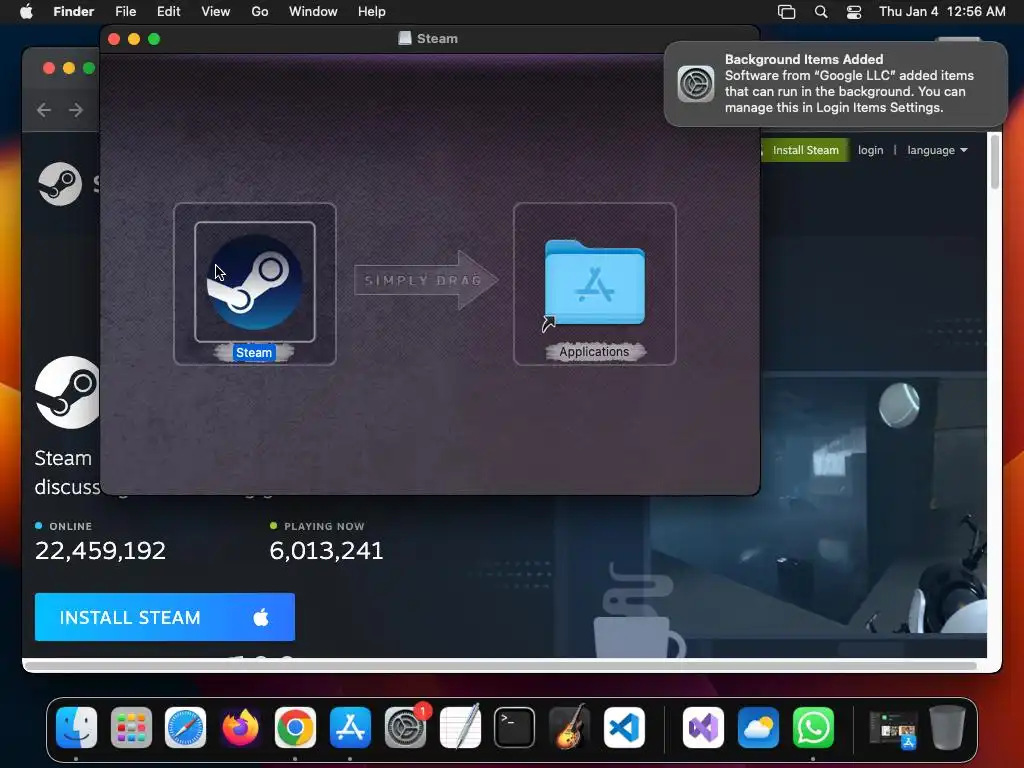Open the Help menu
This screenshot has width=1024, height=768.
pyautogui.click(x=372, y=12)
